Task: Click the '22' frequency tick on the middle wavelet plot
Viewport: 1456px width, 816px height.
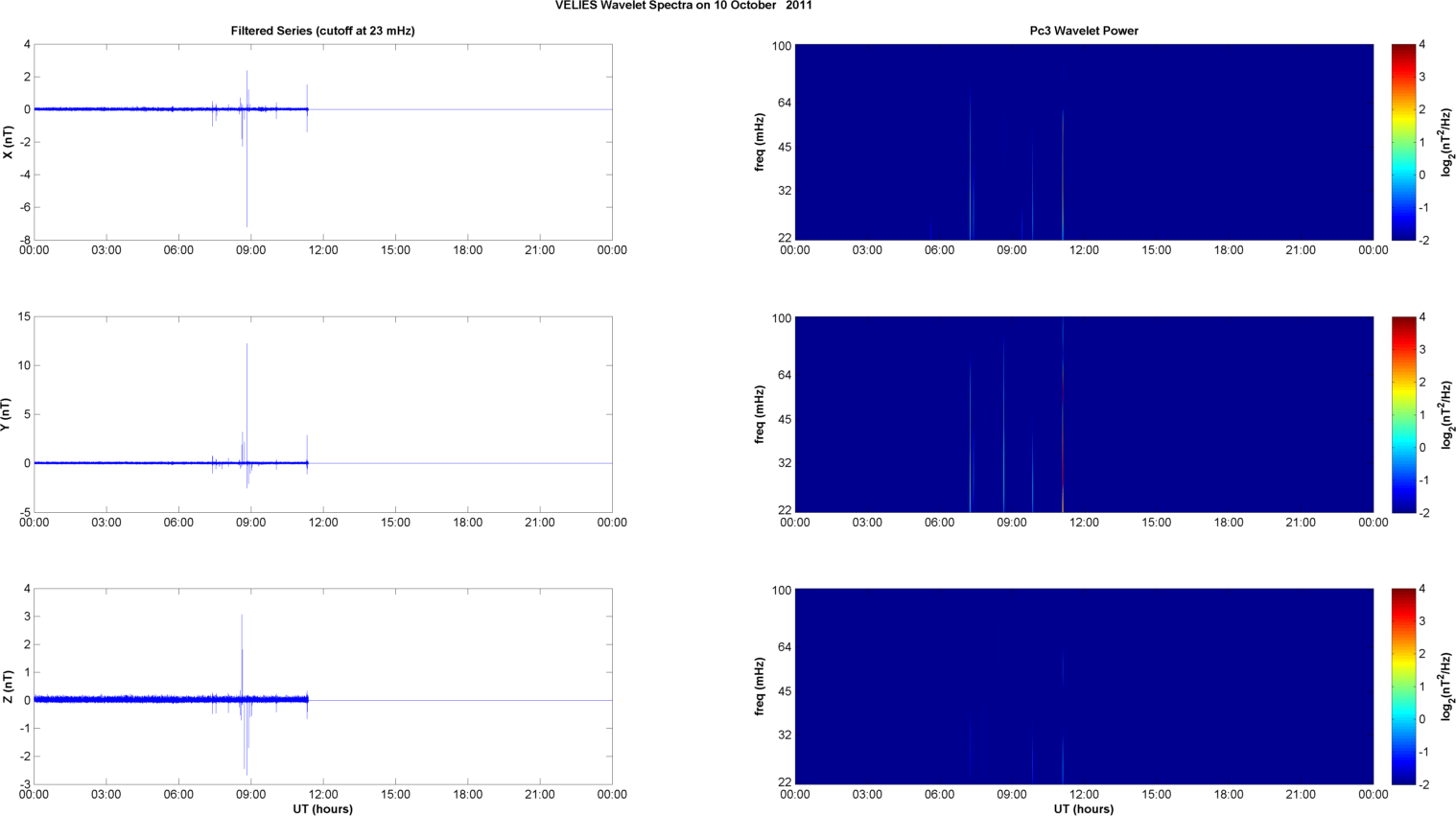Action: click(x=785, y=509)
